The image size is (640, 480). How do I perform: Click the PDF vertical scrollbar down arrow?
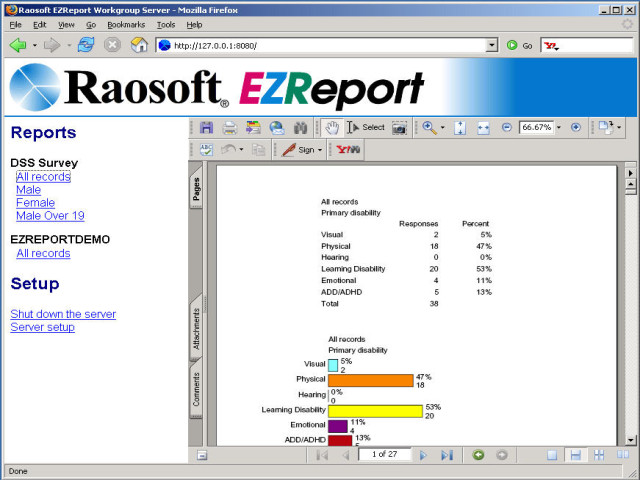[x=631, y=440]
